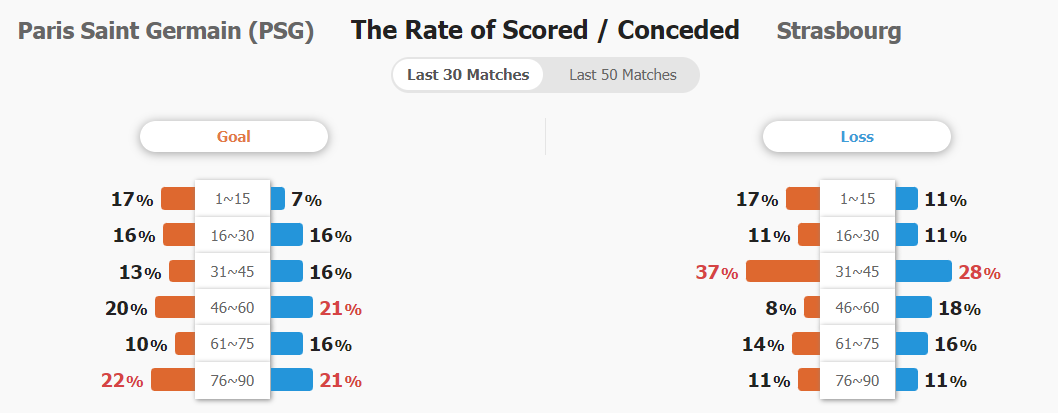Image resolution: width=1058 pixels, height=413 pixels.
Task: Click the 18% blue bar in Loss chart
Action: (914, 307)
